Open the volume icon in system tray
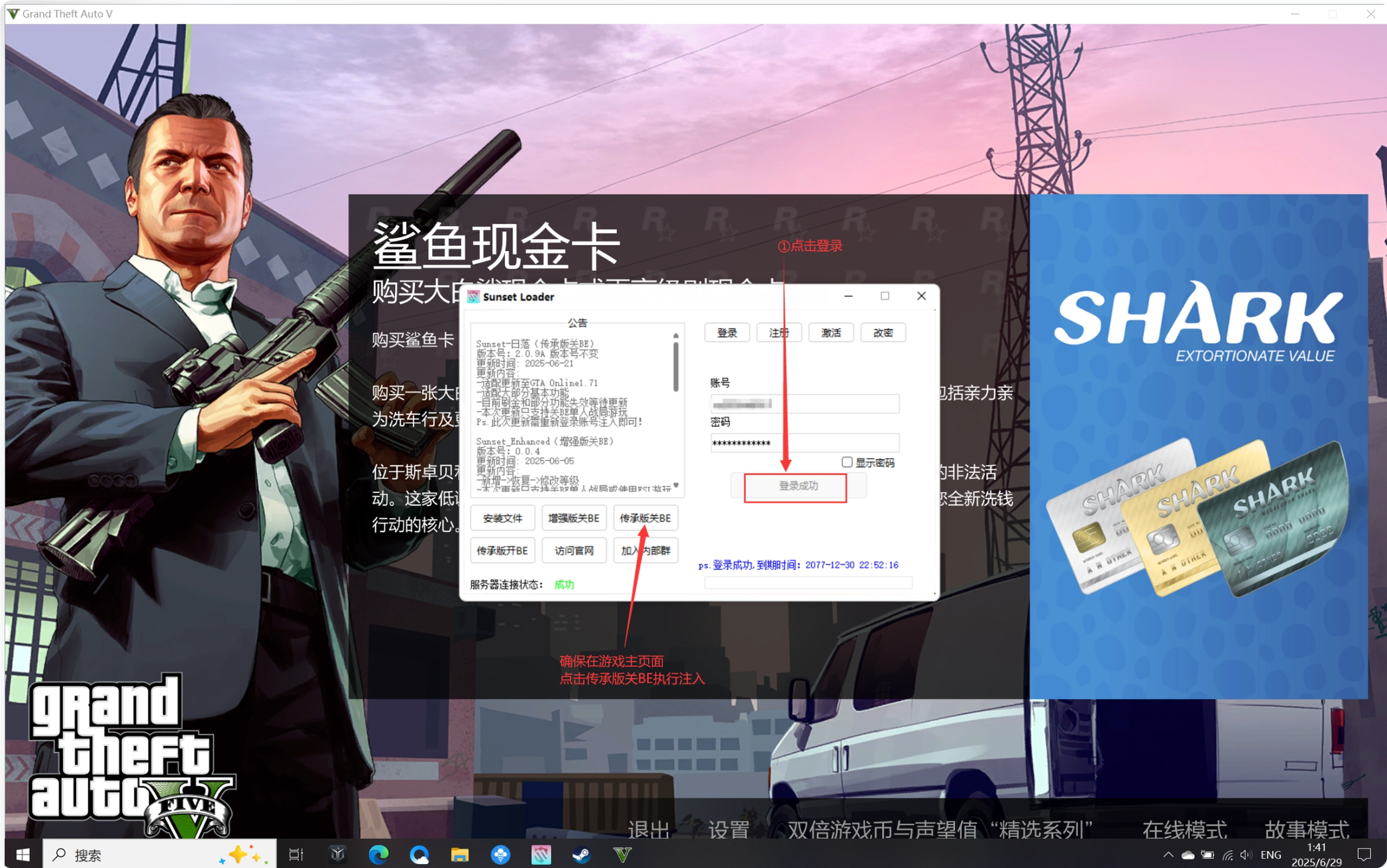Screen dimensions: 1387x868 [x=1246, y=855]
